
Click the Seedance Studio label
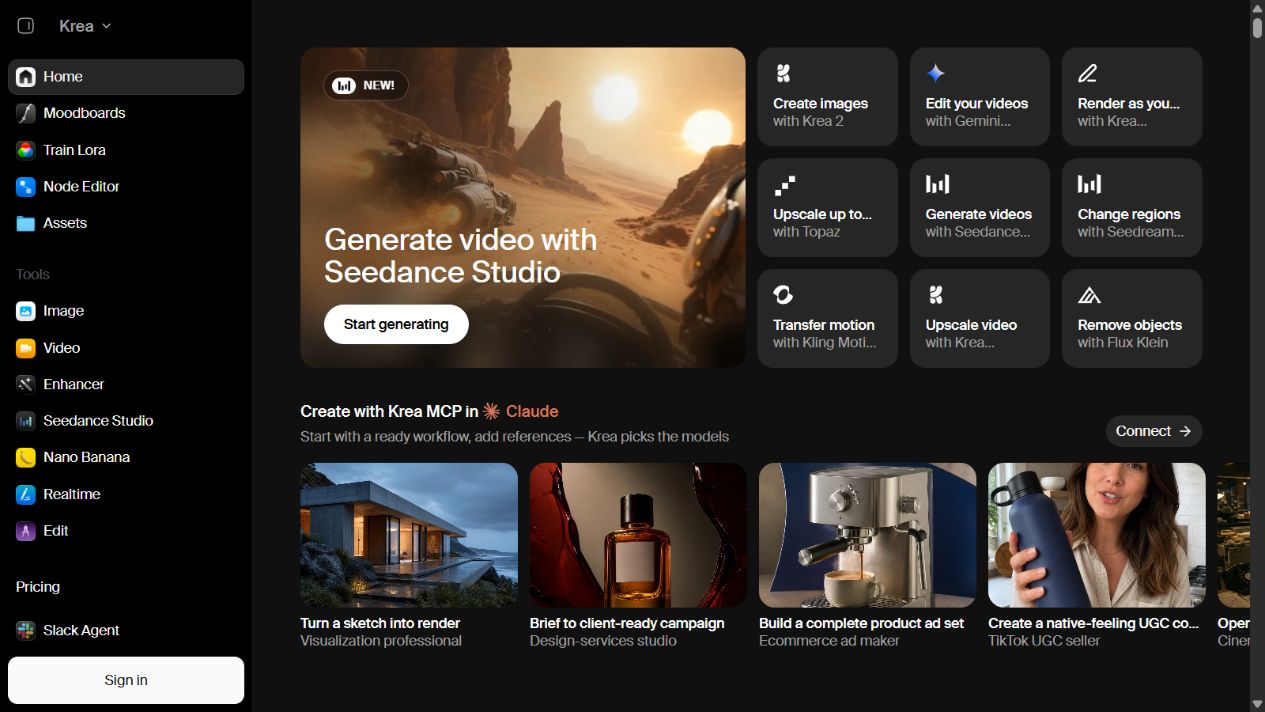[98, 421]
